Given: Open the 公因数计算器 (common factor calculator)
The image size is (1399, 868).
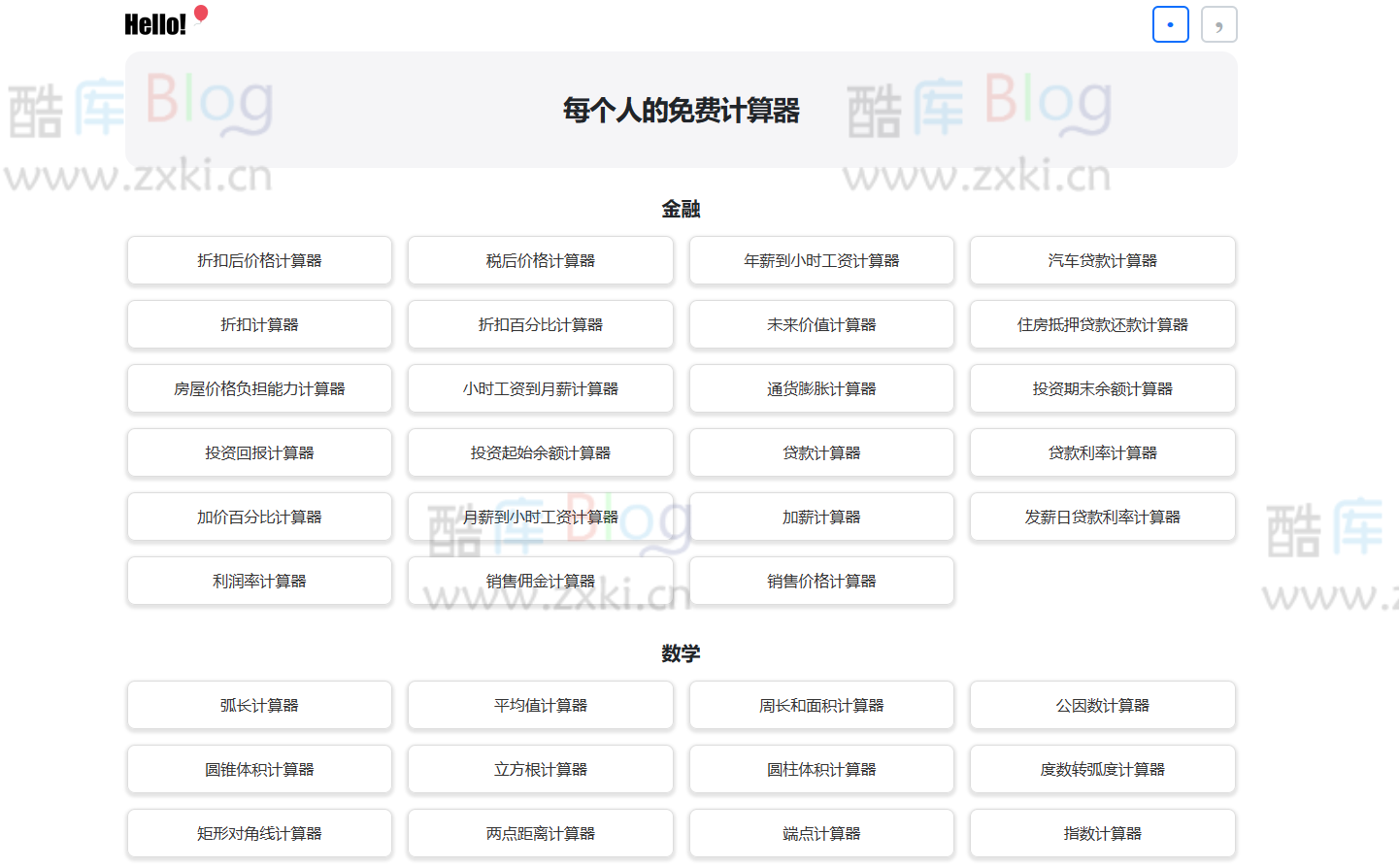Looking at the screenshot, I should click(1102, 705).
